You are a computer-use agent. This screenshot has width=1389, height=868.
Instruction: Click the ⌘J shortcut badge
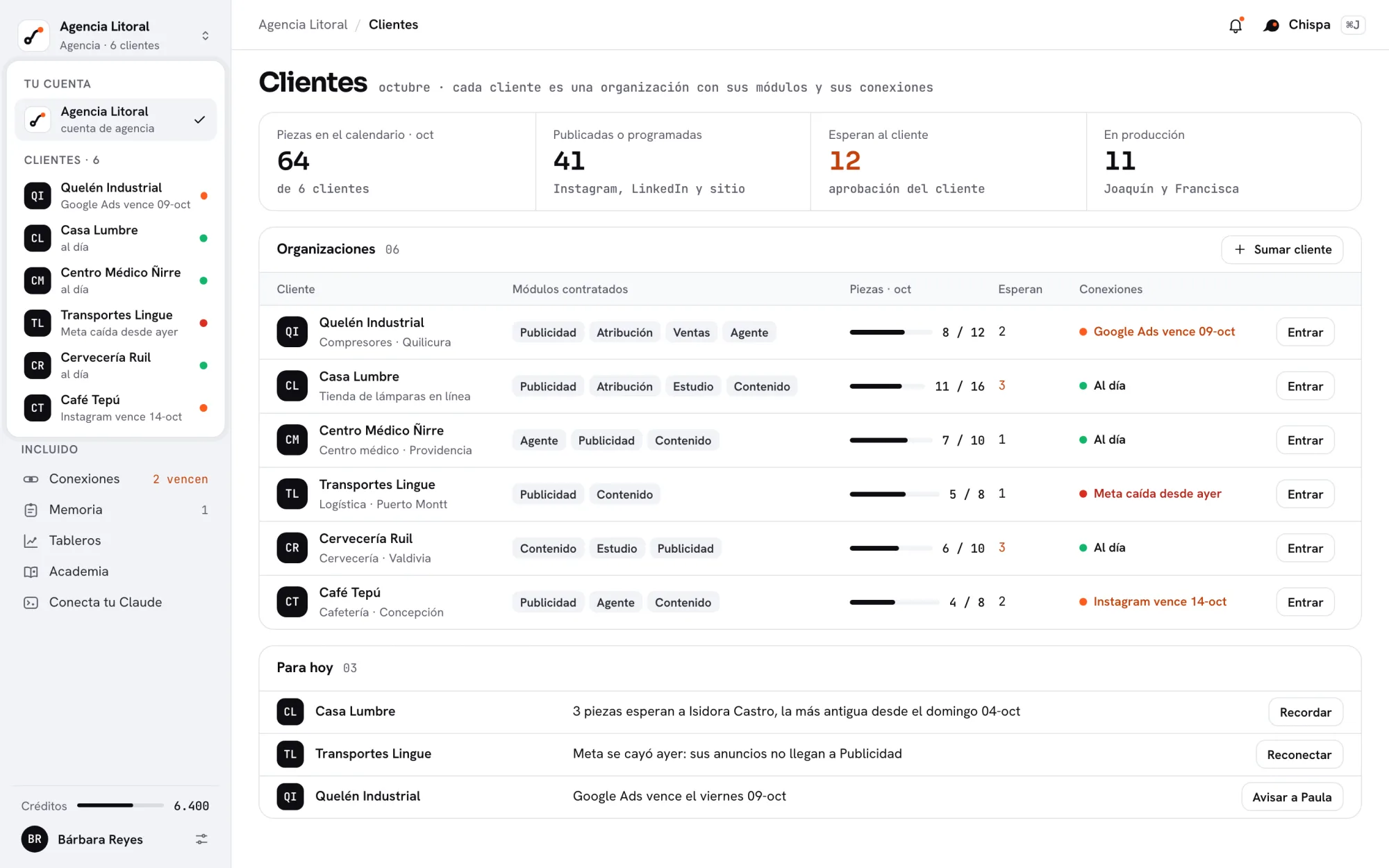pyautogui.click(x=1352, y=25)
